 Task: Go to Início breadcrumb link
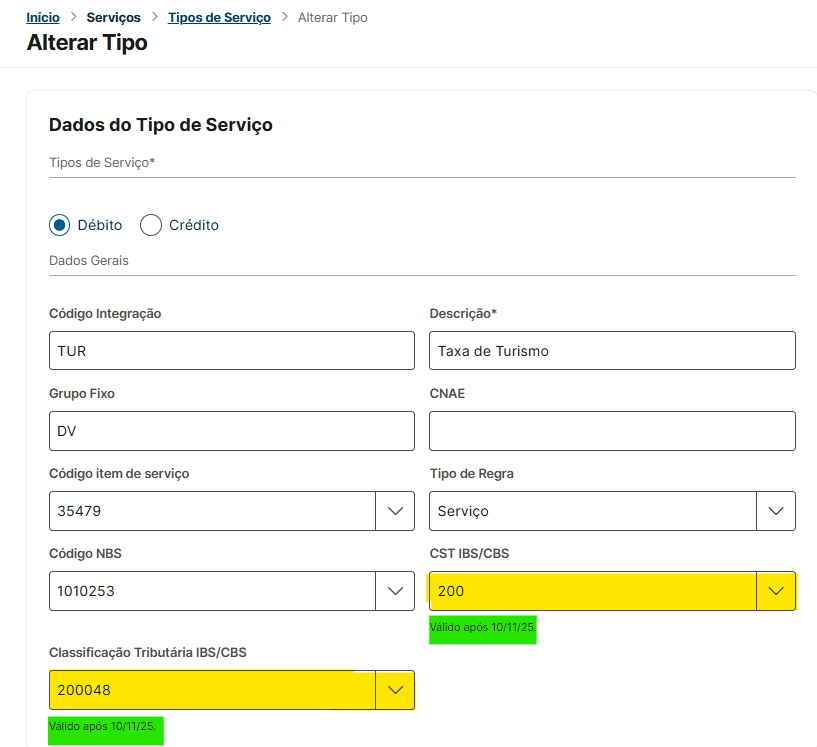click(x=43, y=18)
